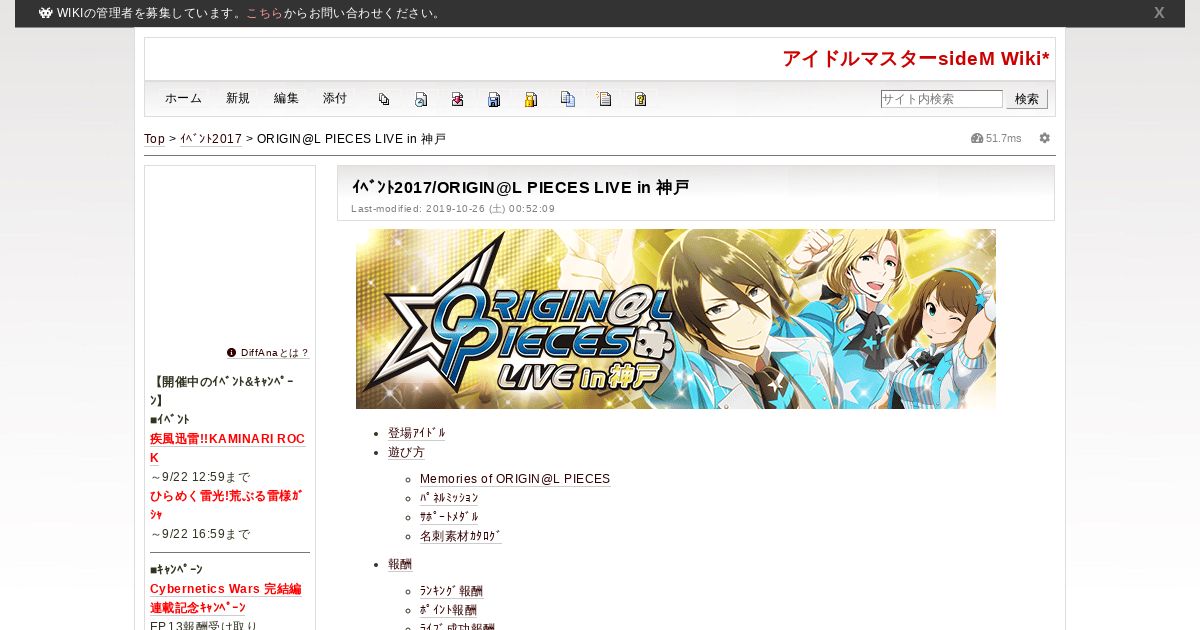Click the ～9/22 12:59まで text

tap(200, 477)
